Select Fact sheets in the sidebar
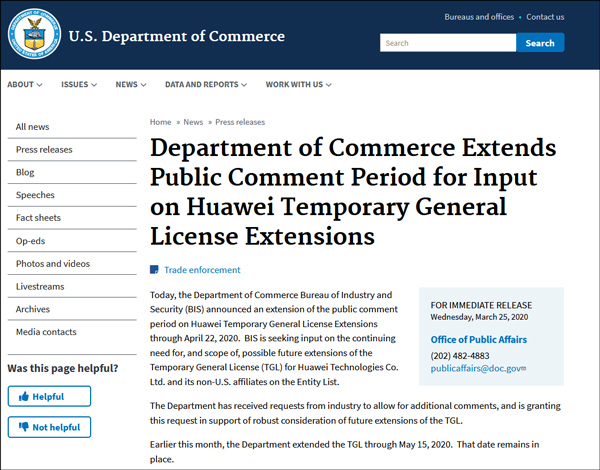This screenshot has height=470, width=600. [38, 218]
